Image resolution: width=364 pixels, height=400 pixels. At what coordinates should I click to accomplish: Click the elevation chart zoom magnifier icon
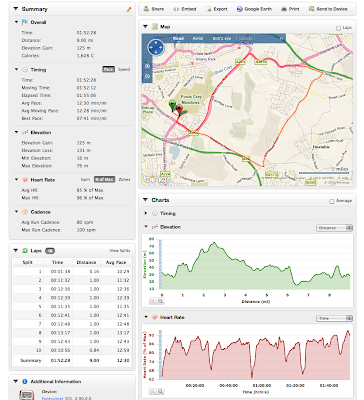click(160, 301)
